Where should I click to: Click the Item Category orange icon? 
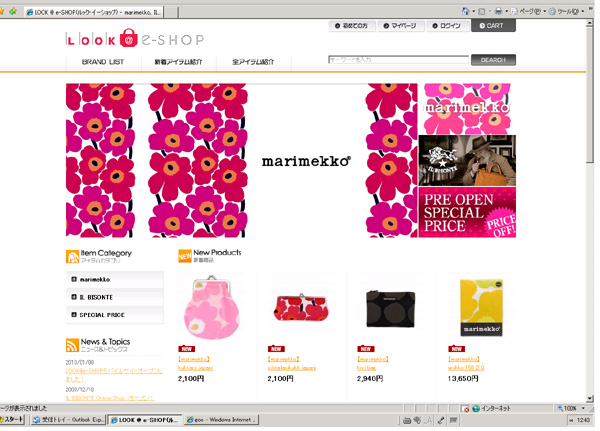72,256
